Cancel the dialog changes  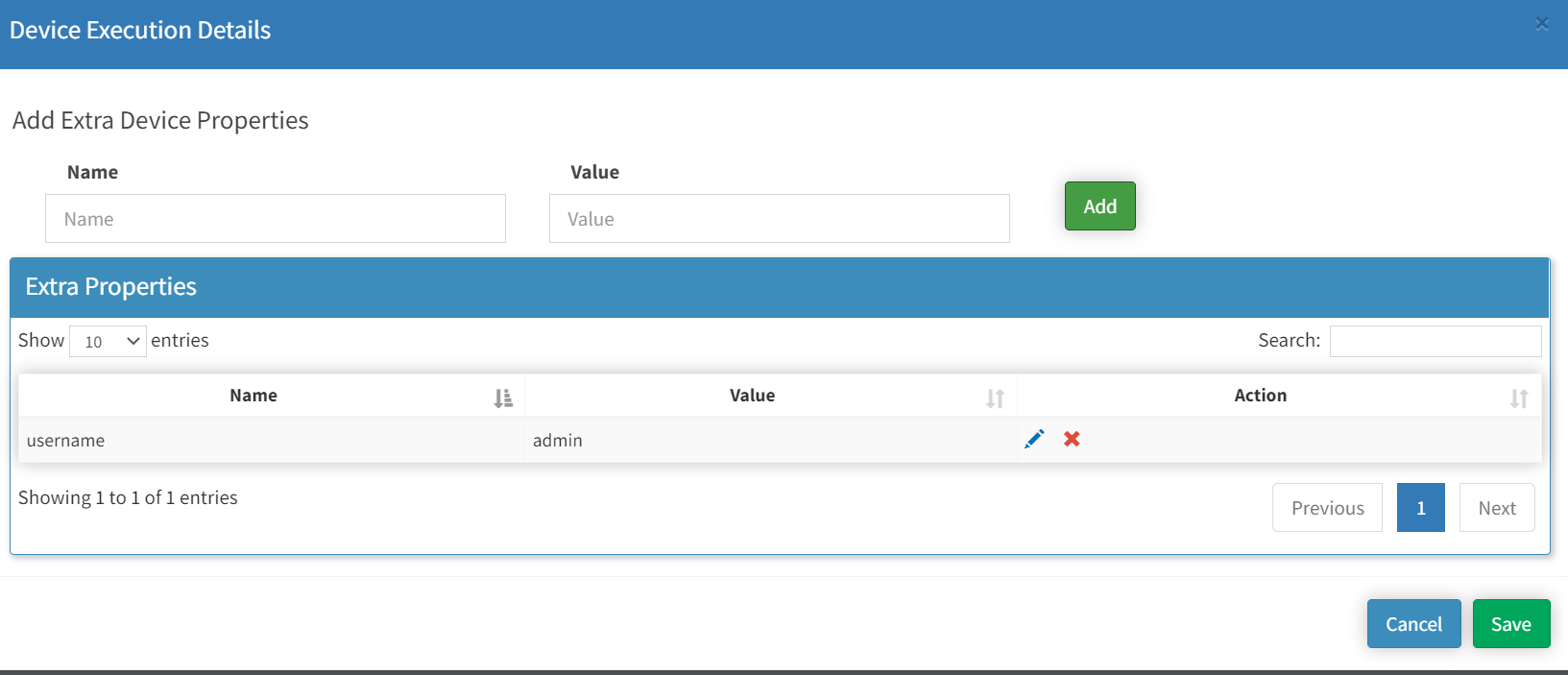tap(1413, 624)
